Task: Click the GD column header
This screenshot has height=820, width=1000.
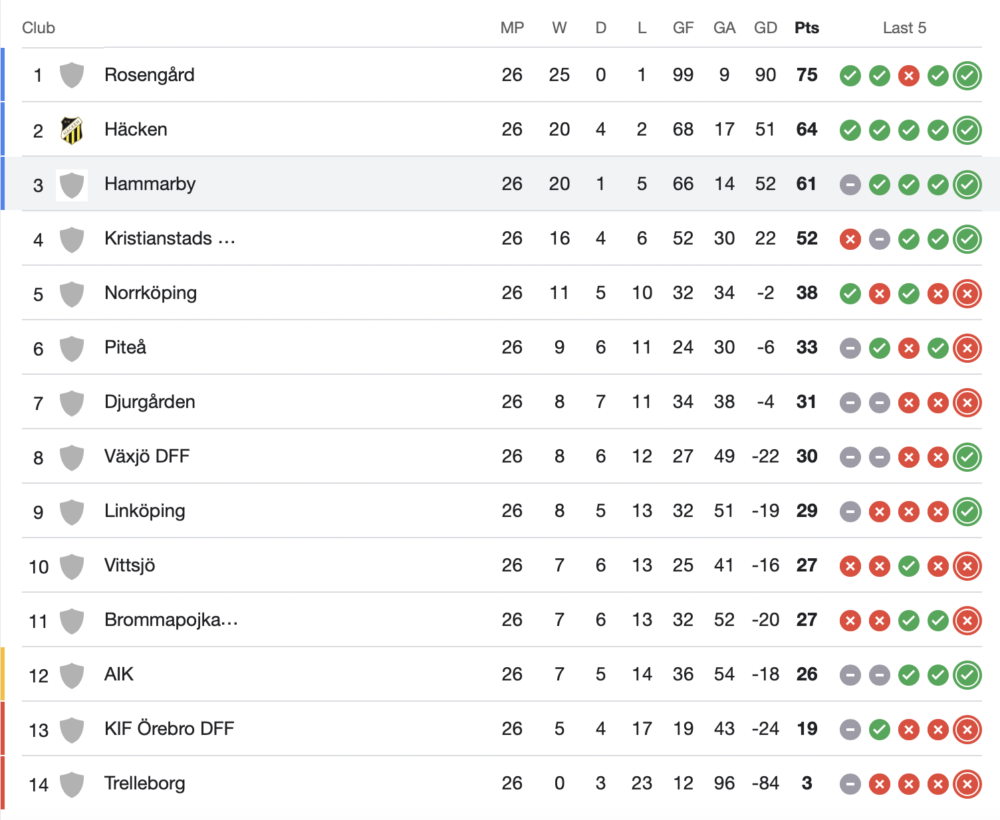Action: (765, 28)
